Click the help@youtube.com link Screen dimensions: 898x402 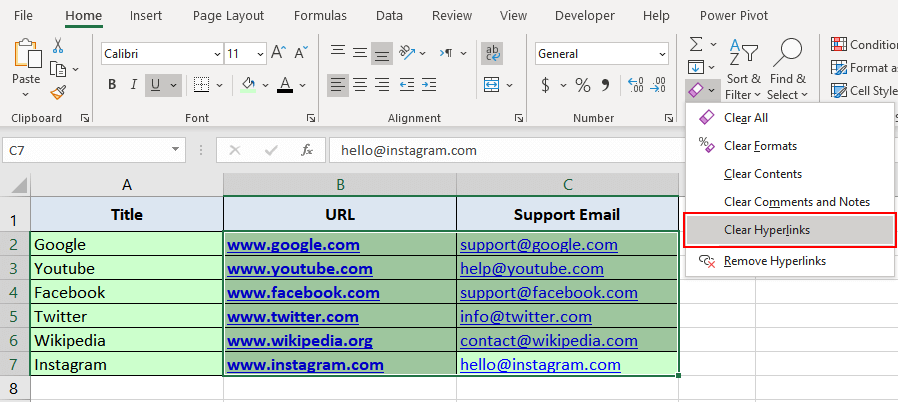[532, 269]
